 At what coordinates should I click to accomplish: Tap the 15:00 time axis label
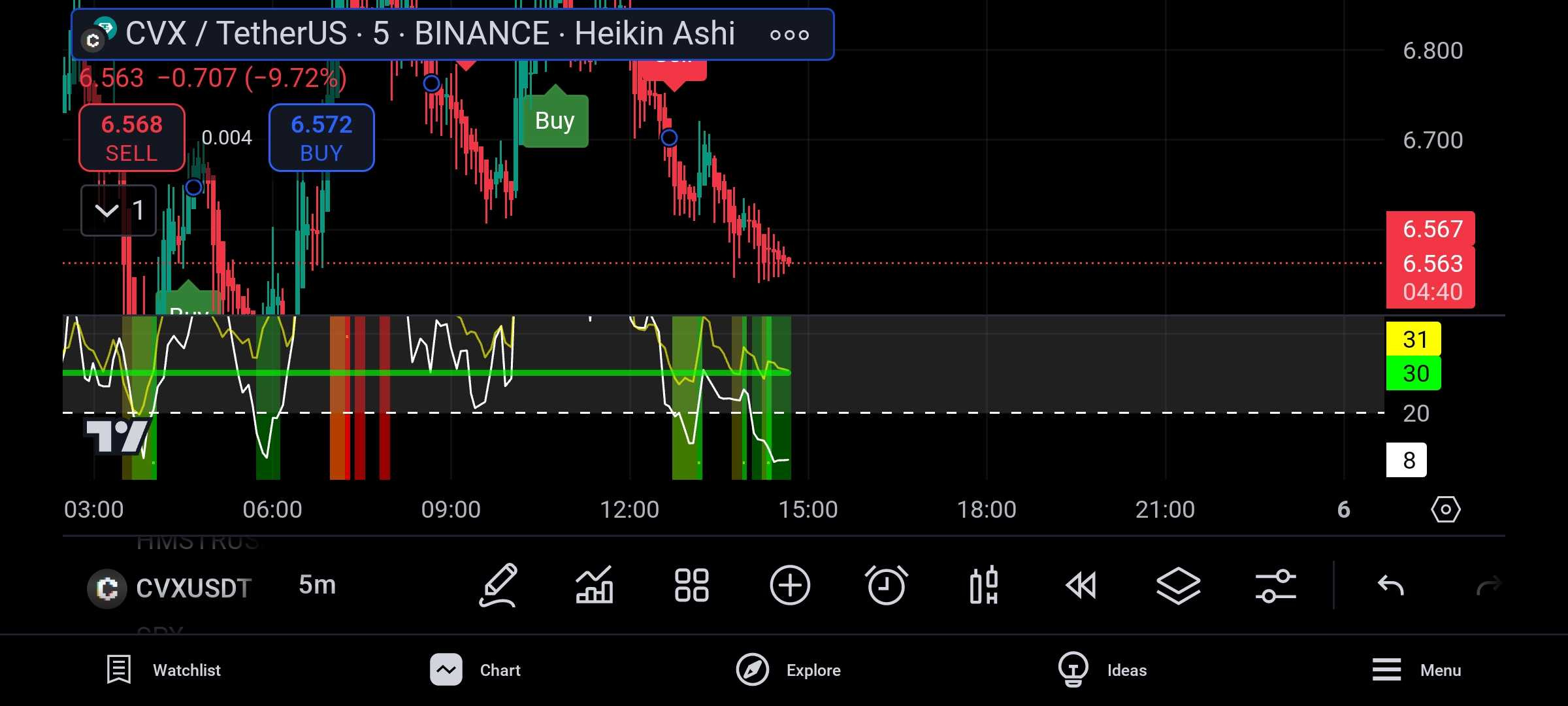(x=808, y=509)
